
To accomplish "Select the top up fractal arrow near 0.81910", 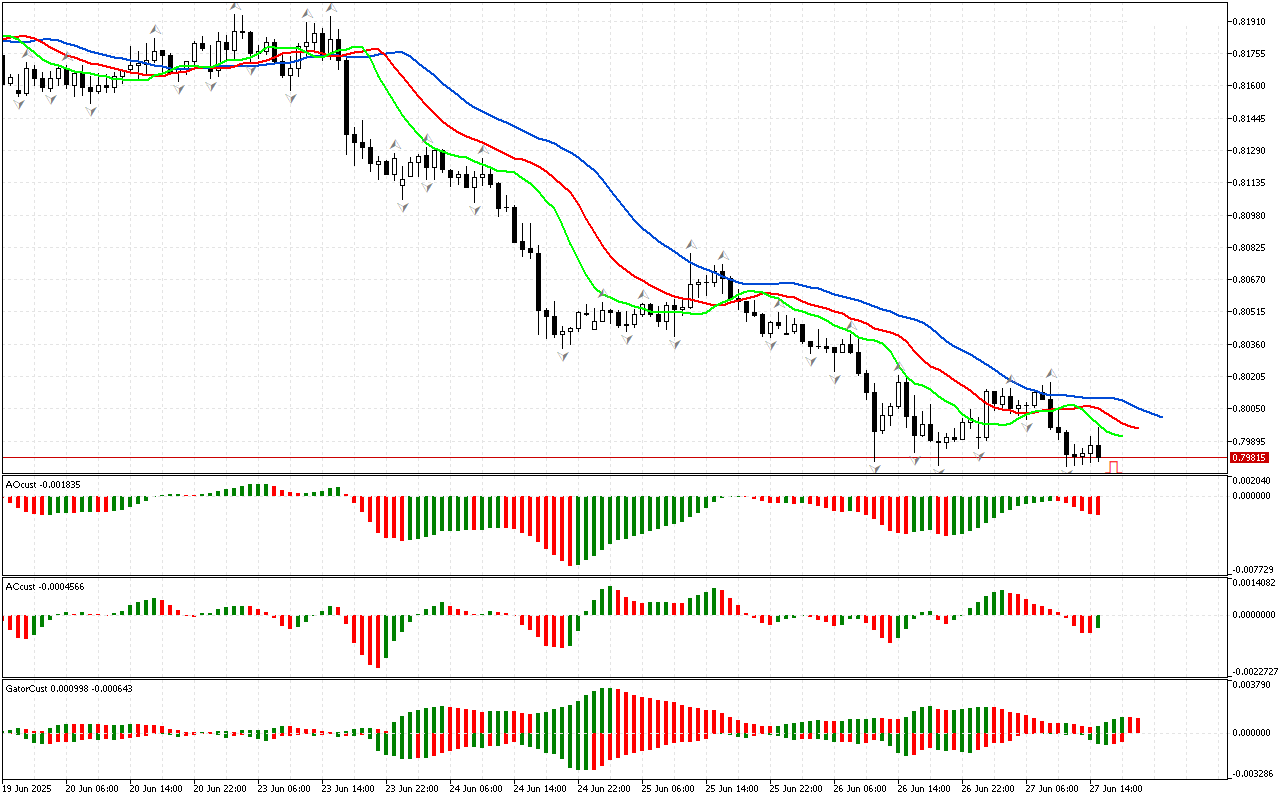I will (237, 7).
